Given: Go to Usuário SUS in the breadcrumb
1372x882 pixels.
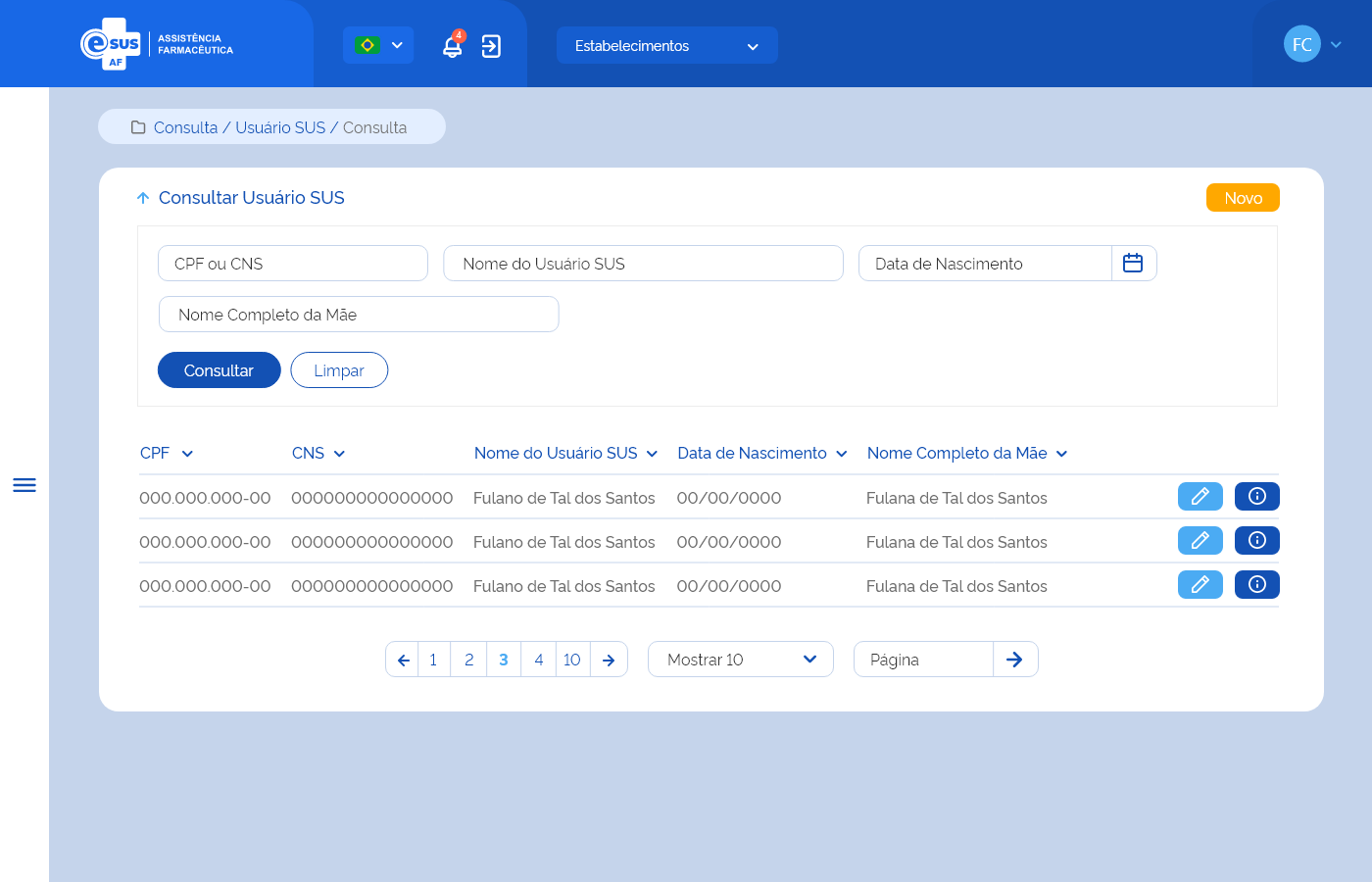Looking at the screenshot, I should (280, 127).
